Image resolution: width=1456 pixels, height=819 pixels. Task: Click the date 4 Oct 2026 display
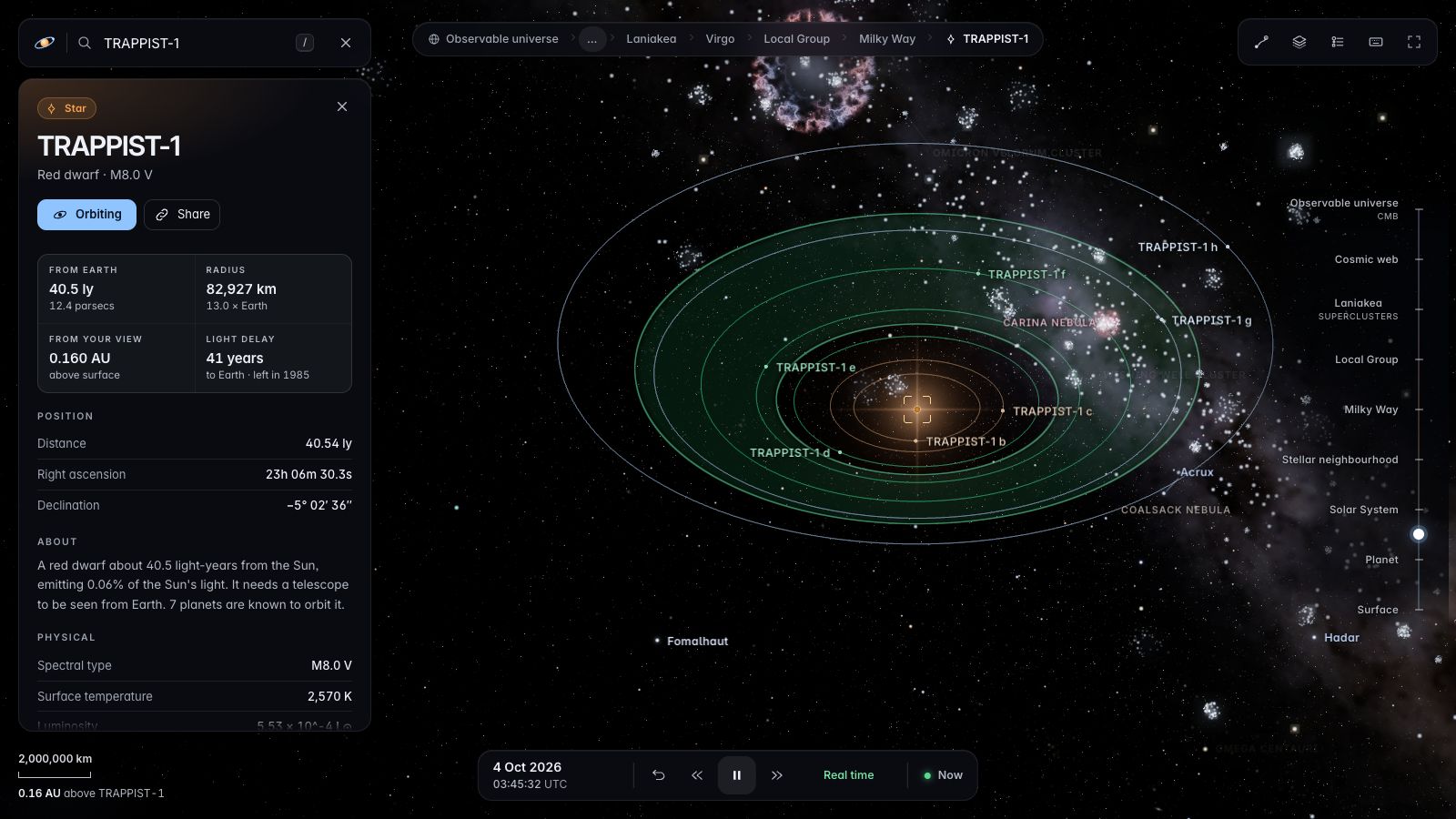(527, 767)
